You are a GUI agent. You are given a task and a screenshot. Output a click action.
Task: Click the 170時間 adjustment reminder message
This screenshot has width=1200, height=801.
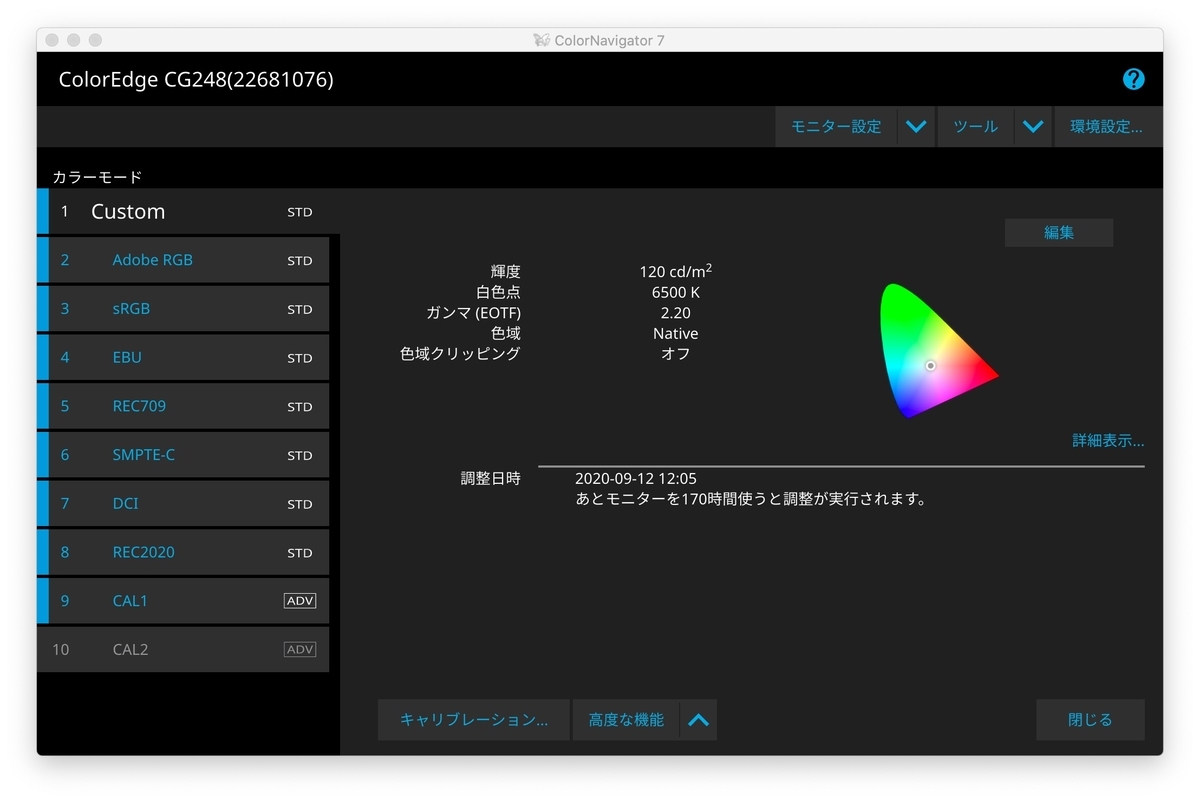pos(751,499)
